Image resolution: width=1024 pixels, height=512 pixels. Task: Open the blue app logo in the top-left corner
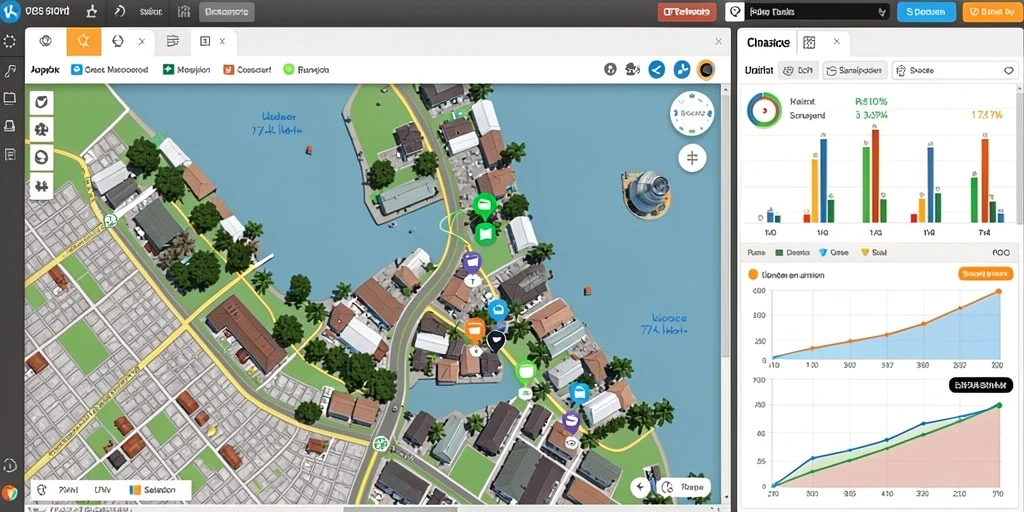pos(11,11)
